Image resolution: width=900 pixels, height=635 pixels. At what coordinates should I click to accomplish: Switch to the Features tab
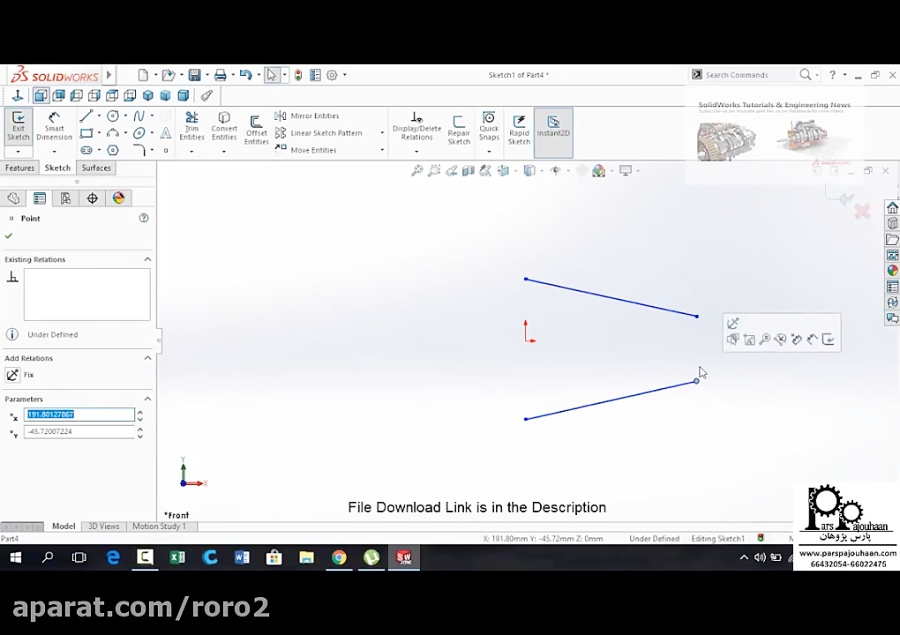20,167
